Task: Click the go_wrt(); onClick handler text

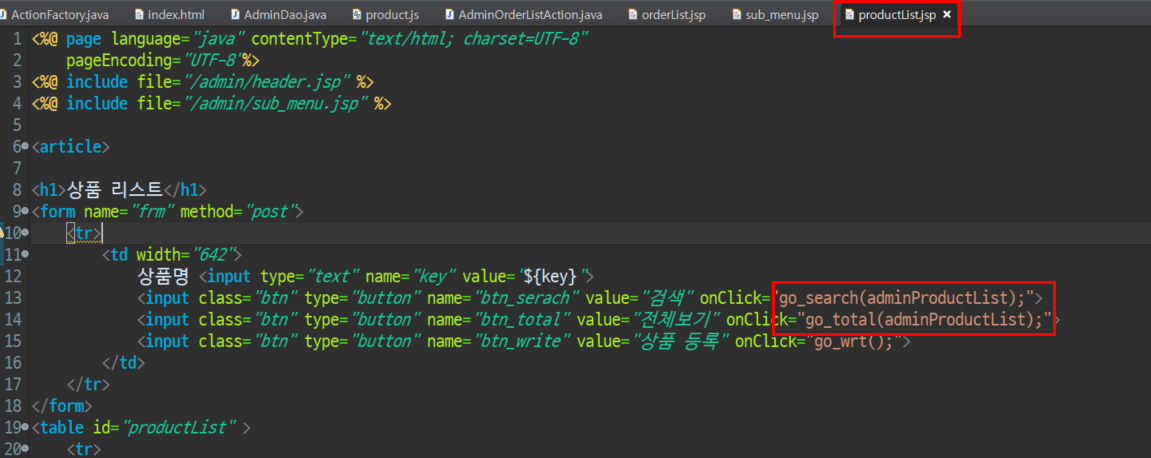Action: (x=854, y=341)
